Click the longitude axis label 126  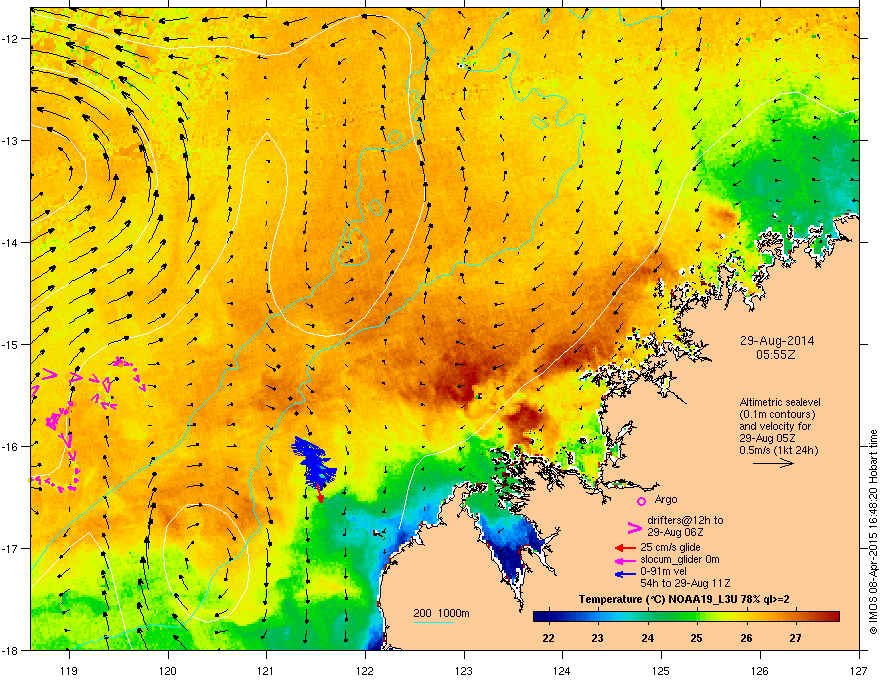[760, 670]
